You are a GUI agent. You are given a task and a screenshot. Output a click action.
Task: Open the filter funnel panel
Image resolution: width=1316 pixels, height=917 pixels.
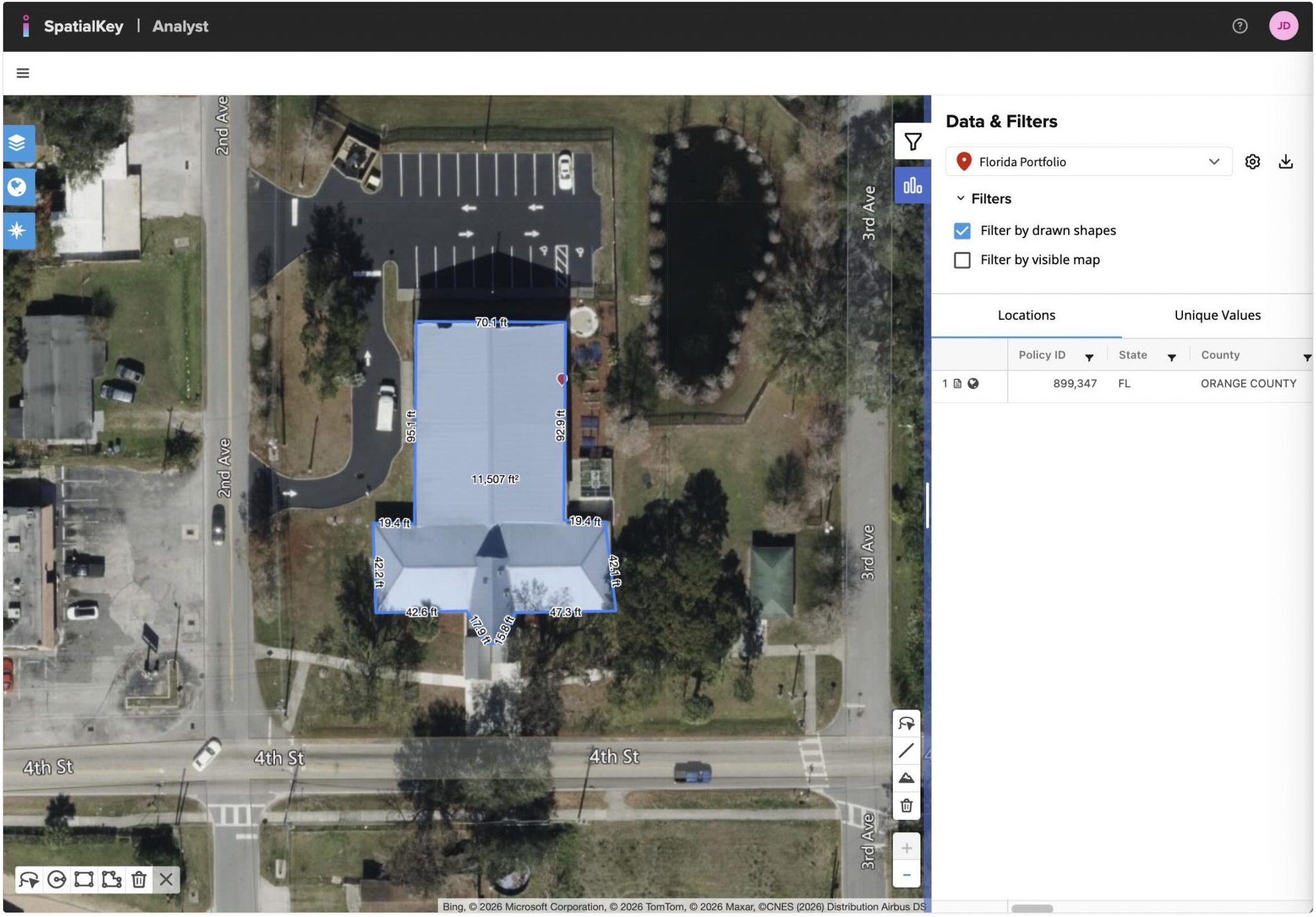click(x=912, y=141)
